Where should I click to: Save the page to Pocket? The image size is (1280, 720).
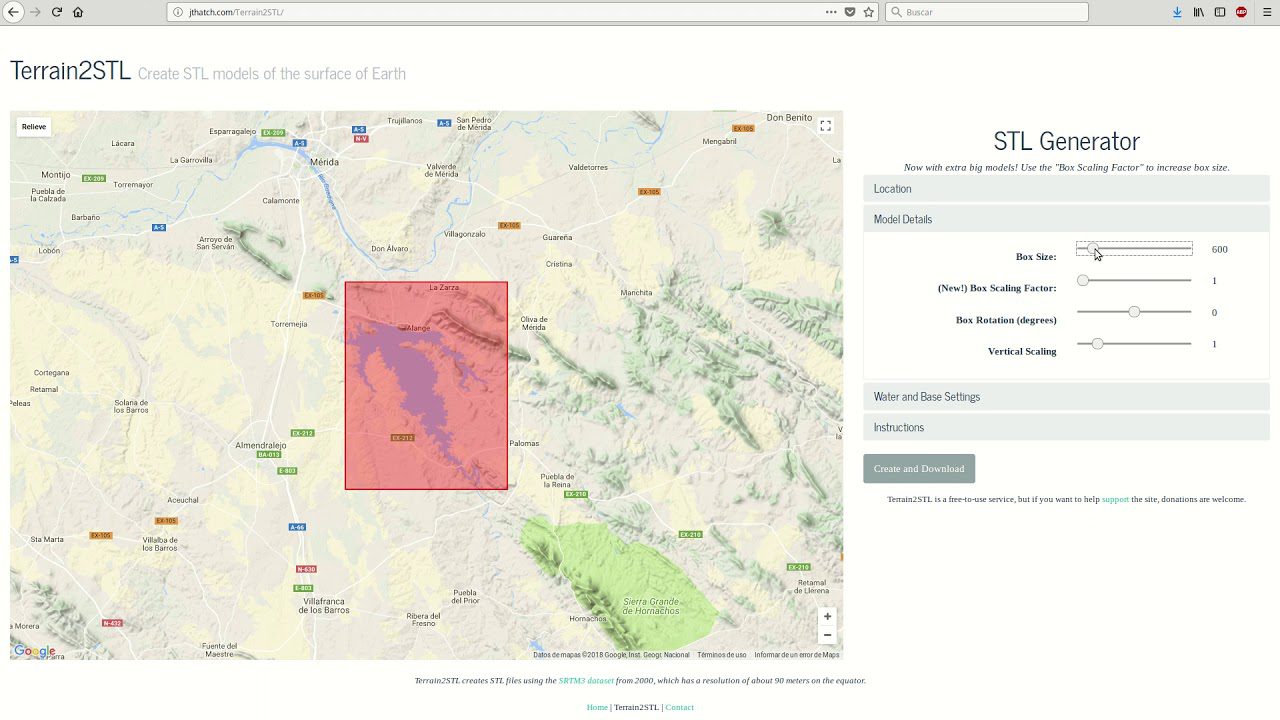point(850,12)
